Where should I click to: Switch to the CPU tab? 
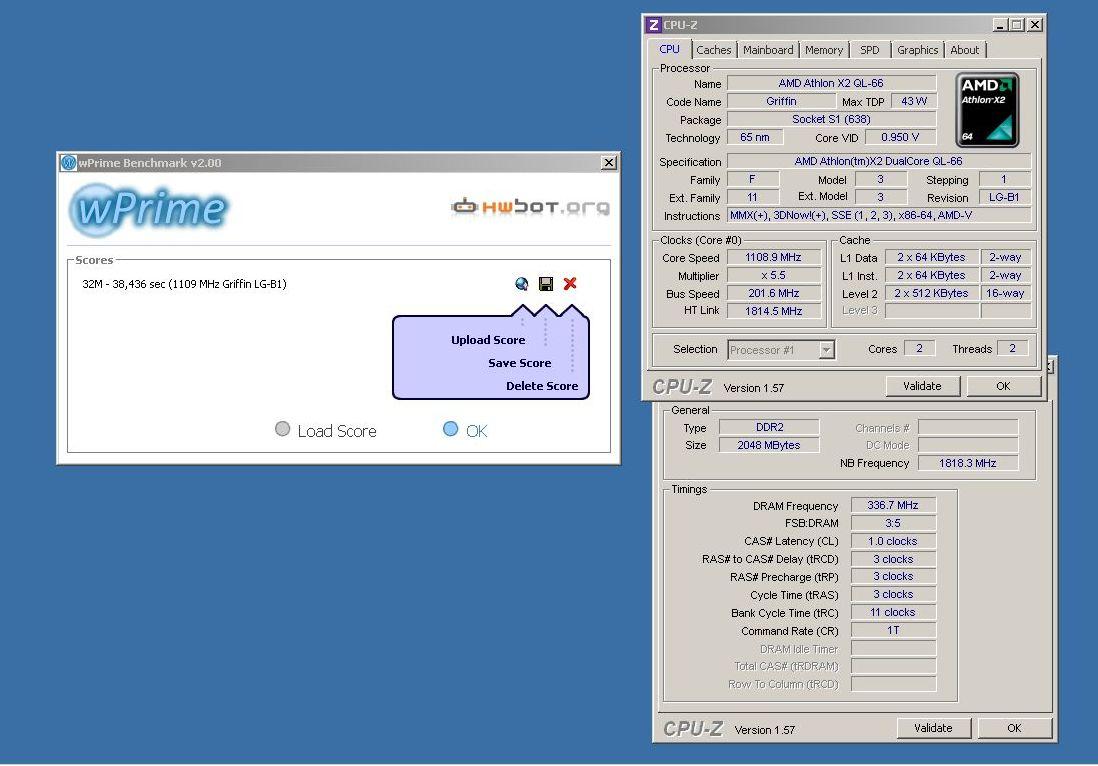tap(669, 49)
